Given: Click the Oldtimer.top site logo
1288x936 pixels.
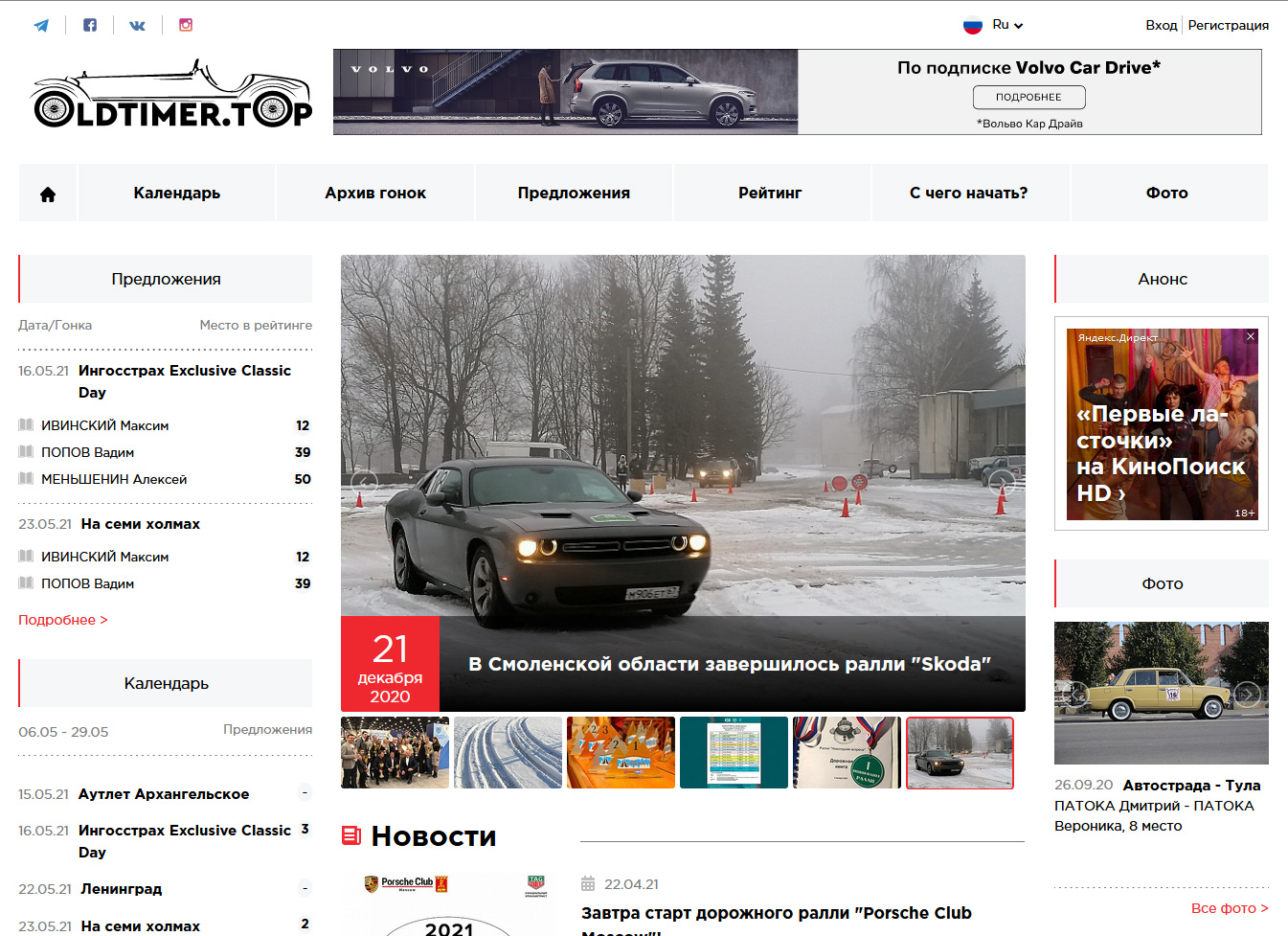Looking at the screenshot, I should click(172, 94).
